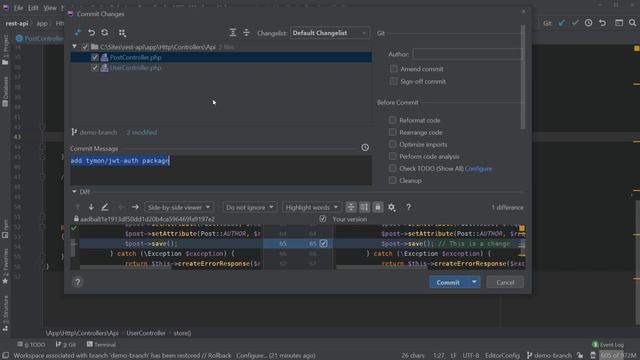Open Commit button dropdown arrow
Screen dimensions: 640x360
click(x=474, y=282)
